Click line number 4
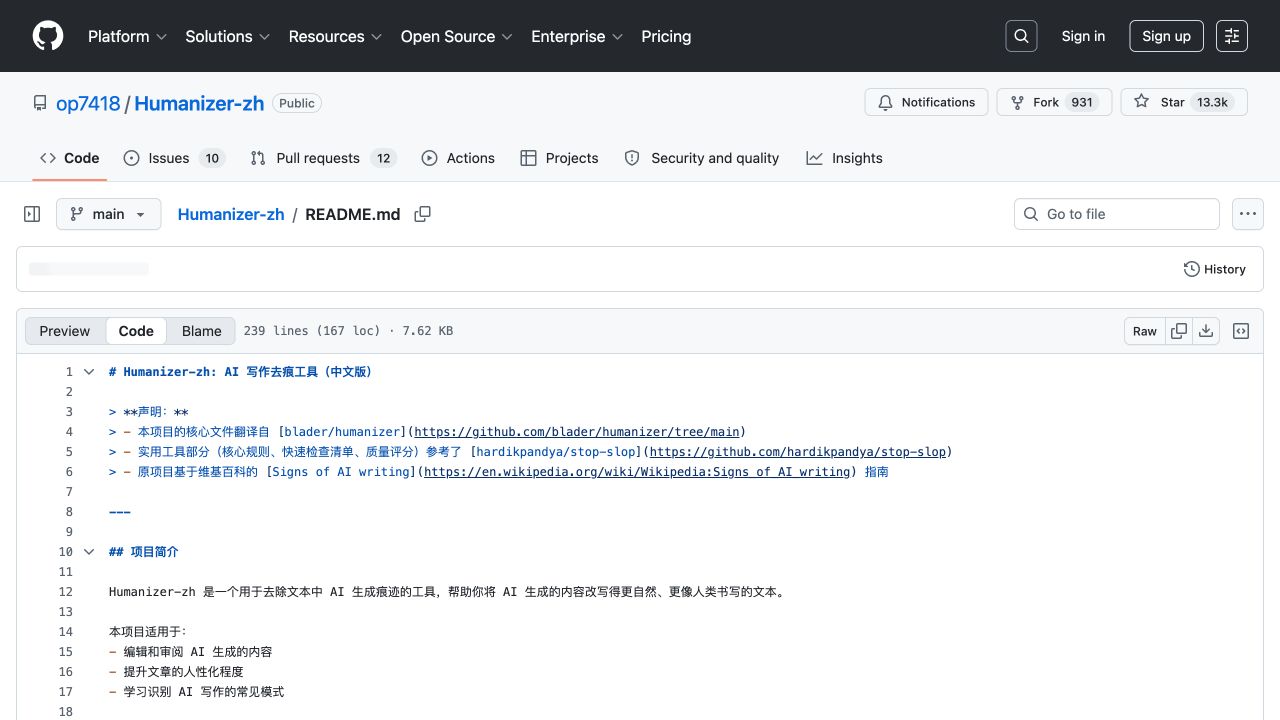This screenshot has width=1280, height=720. (x=69, y=432)
